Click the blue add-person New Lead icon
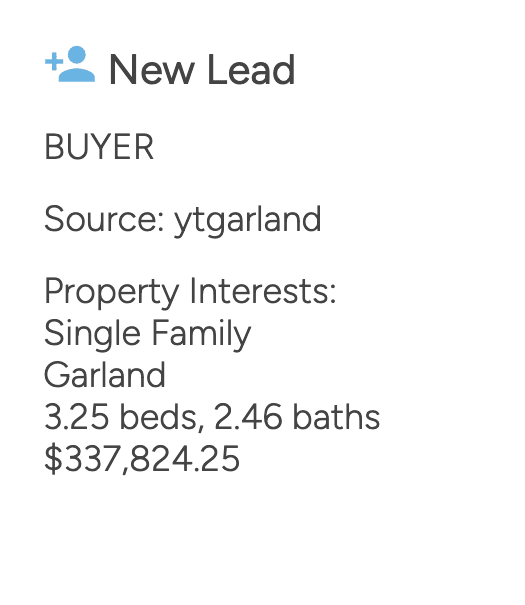525x605 pixels. 70,64
